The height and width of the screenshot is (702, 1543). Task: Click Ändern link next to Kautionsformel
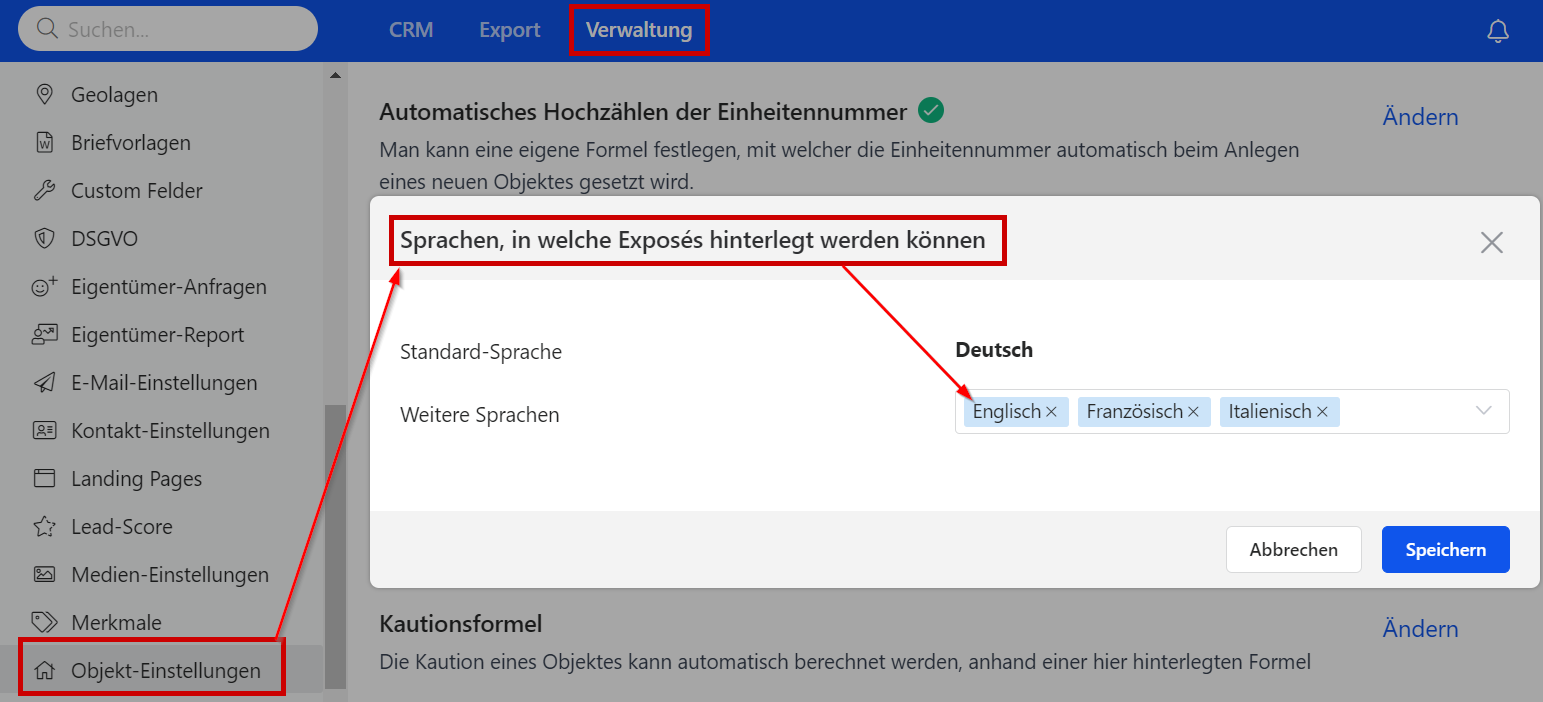pyautogui.click(x=1420, y=629)
